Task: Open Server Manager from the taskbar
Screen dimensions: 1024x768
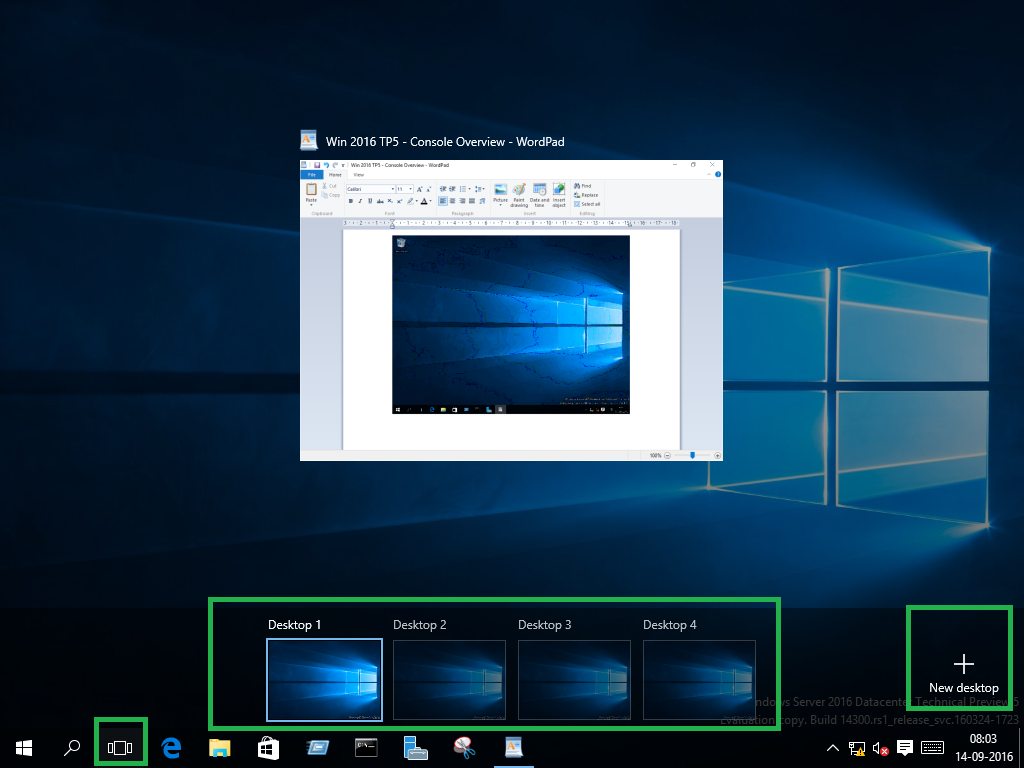Action: pyautogui.click(x=415, y=748)
